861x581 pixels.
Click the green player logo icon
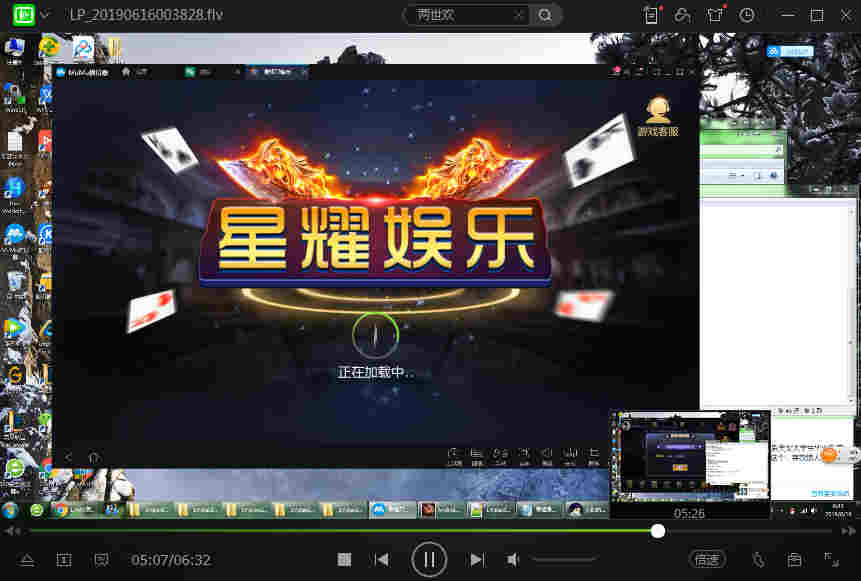pyautogui.click(x=23, y=15)
